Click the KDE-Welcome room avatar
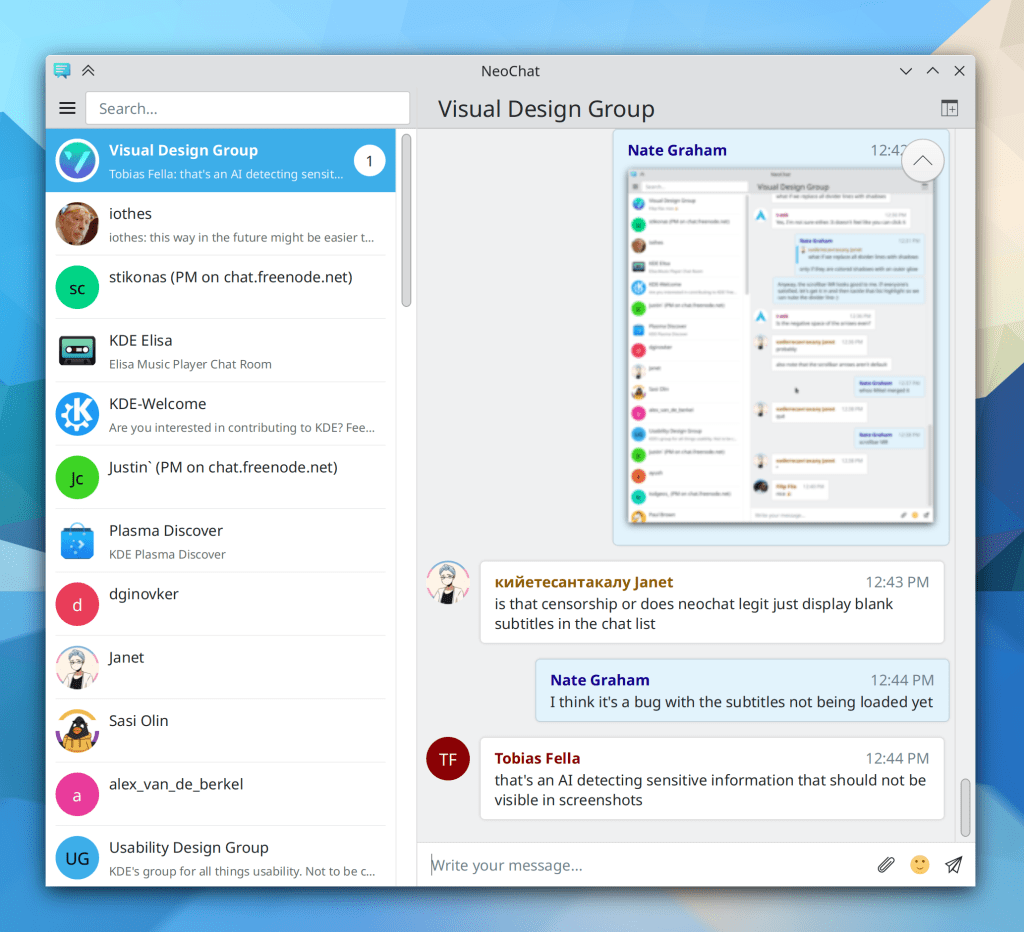The image size is (1024, 932). coord(77,414)
